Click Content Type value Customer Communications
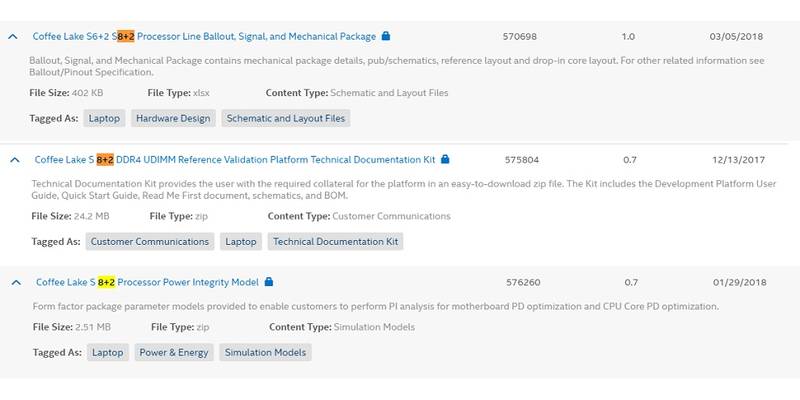The image size is (800, 400). [x=391, y=216]
